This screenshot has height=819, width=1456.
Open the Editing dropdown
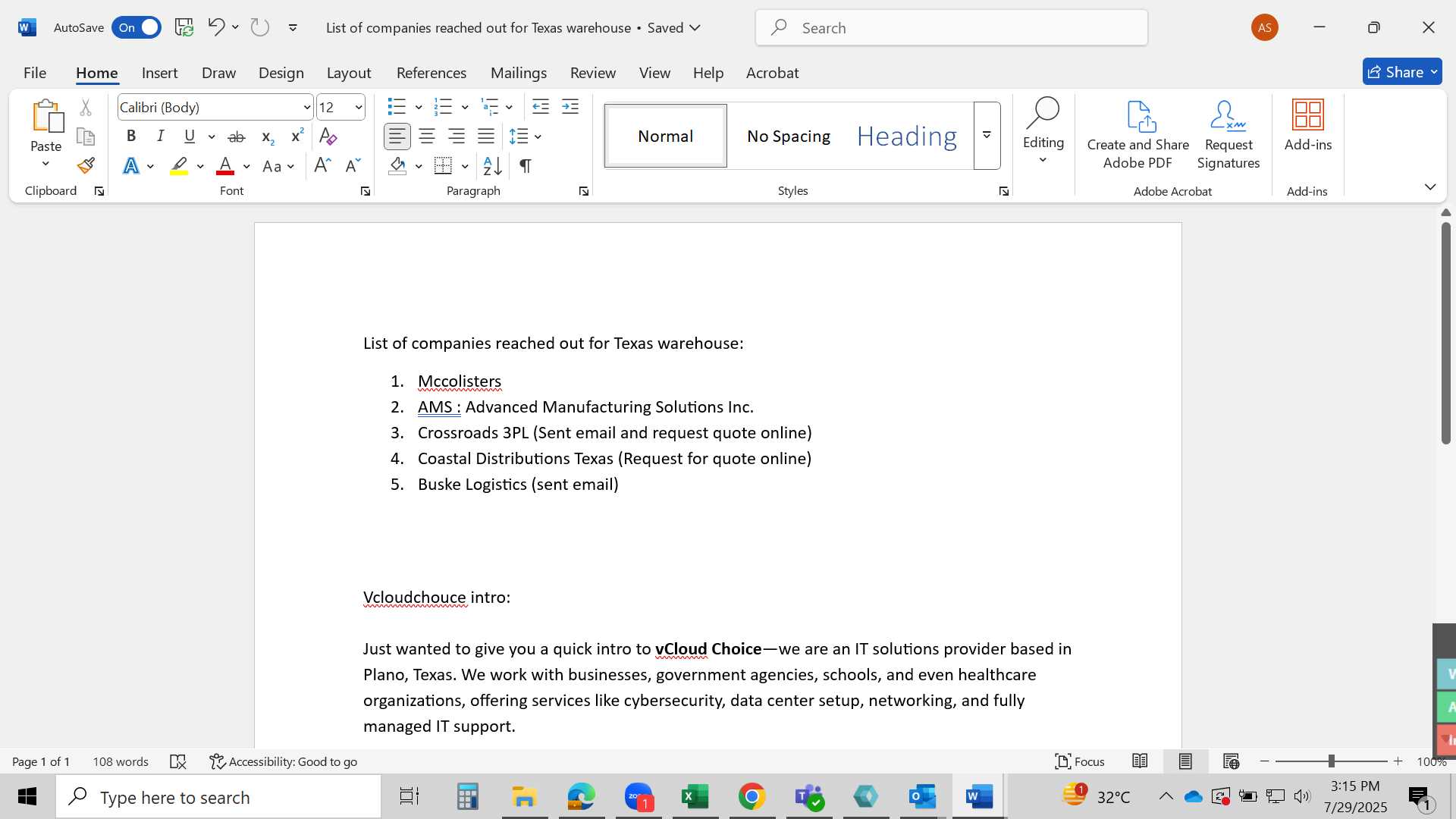coord(1043,132)
